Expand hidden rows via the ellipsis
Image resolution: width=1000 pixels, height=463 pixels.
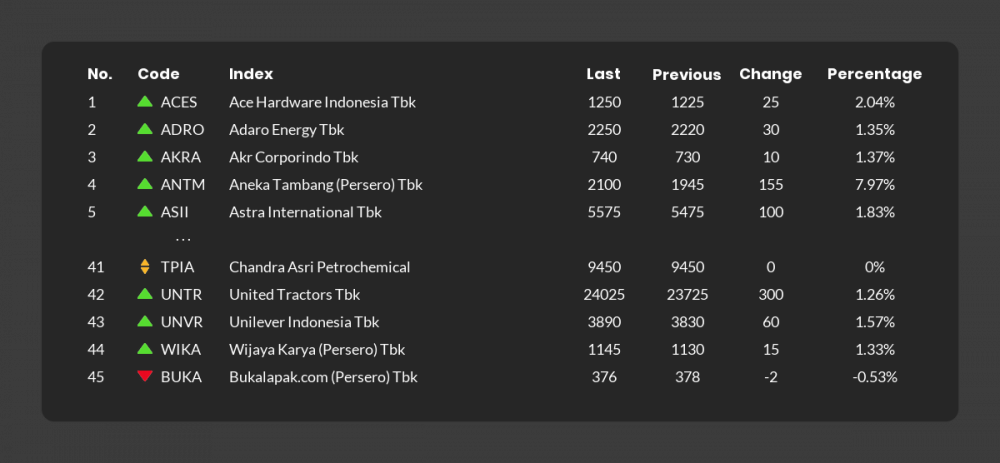click(x=183, y=240)
